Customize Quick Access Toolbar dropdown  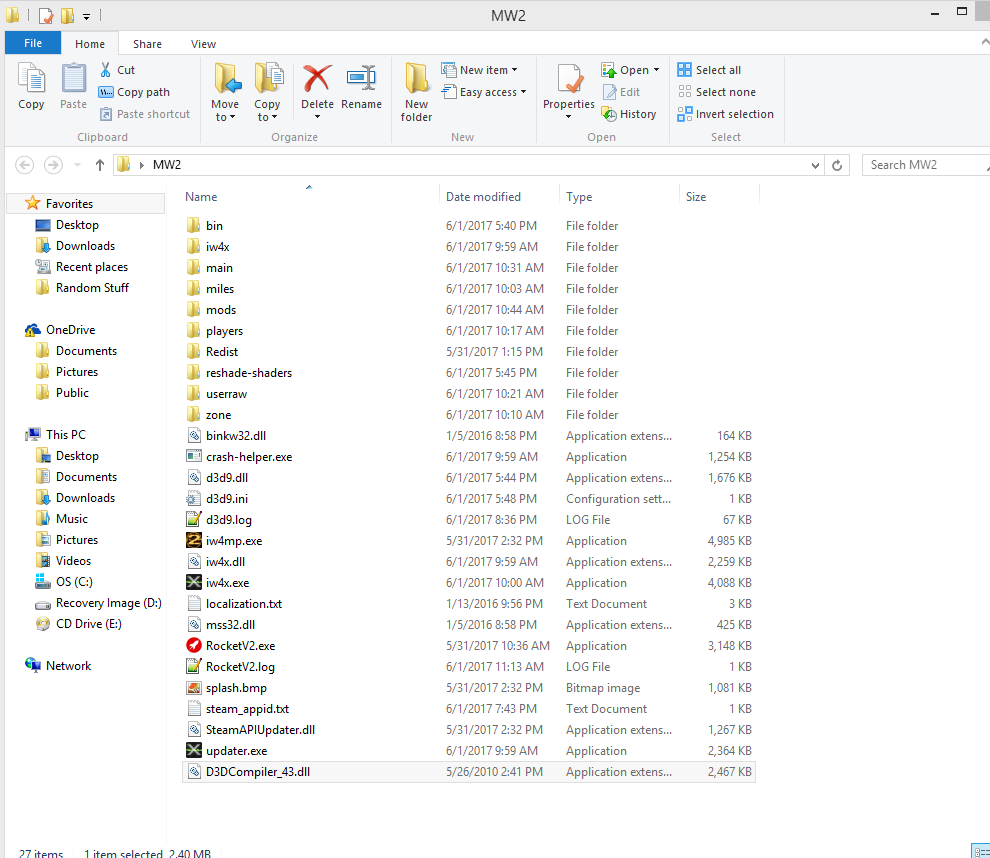tap(86, 16)
